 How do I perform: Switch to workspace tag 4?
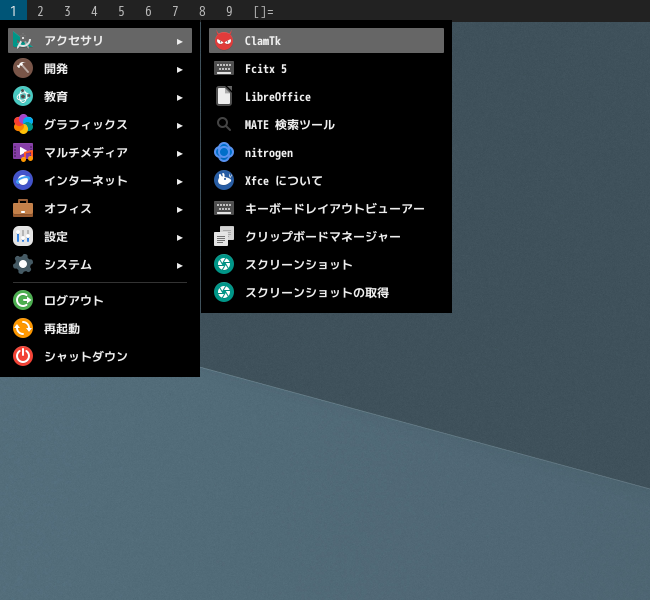[94, 11]
